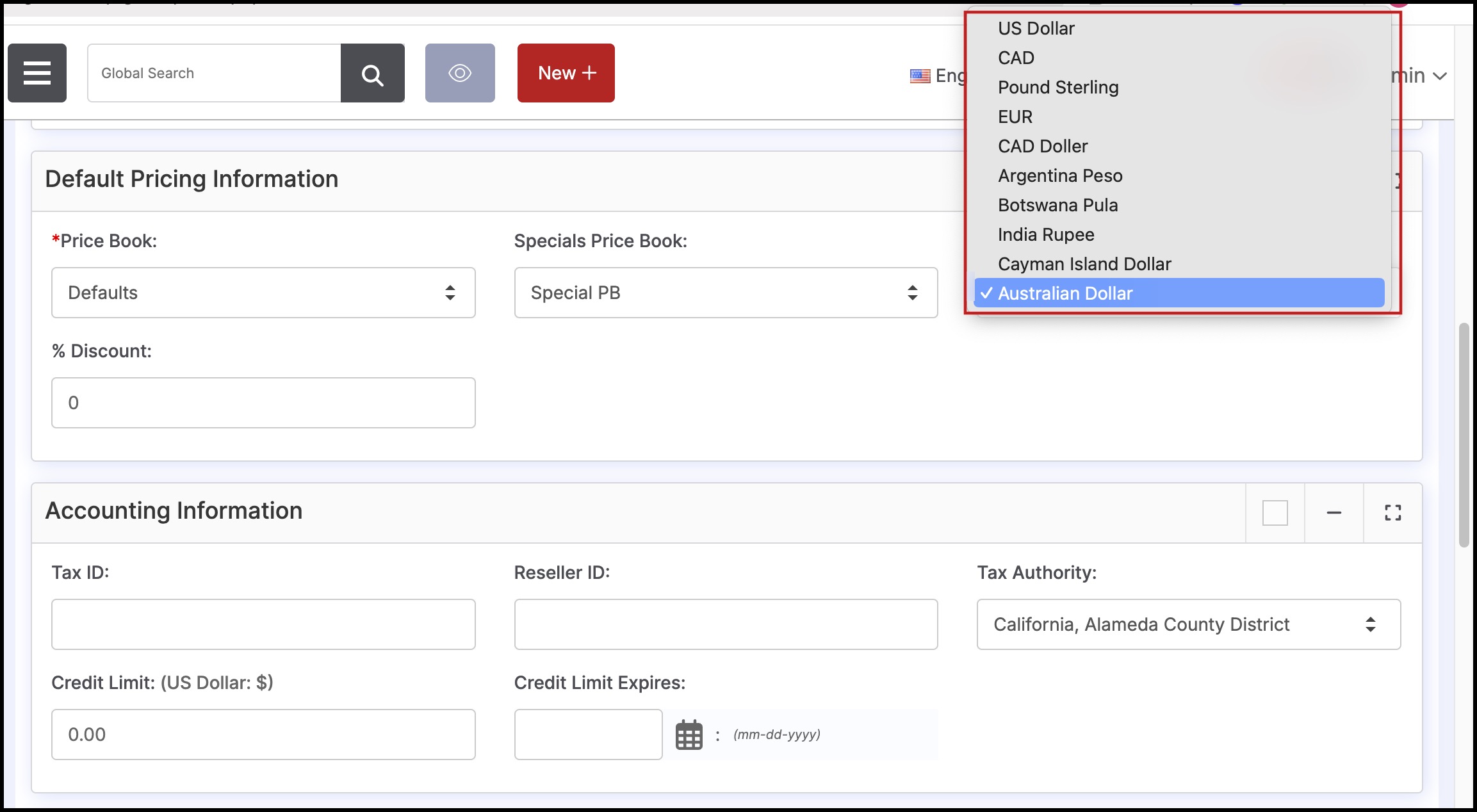Open the Tax Authority dropdown
The width and height of the screenshot is (1477, 812).
(1188, 624)
